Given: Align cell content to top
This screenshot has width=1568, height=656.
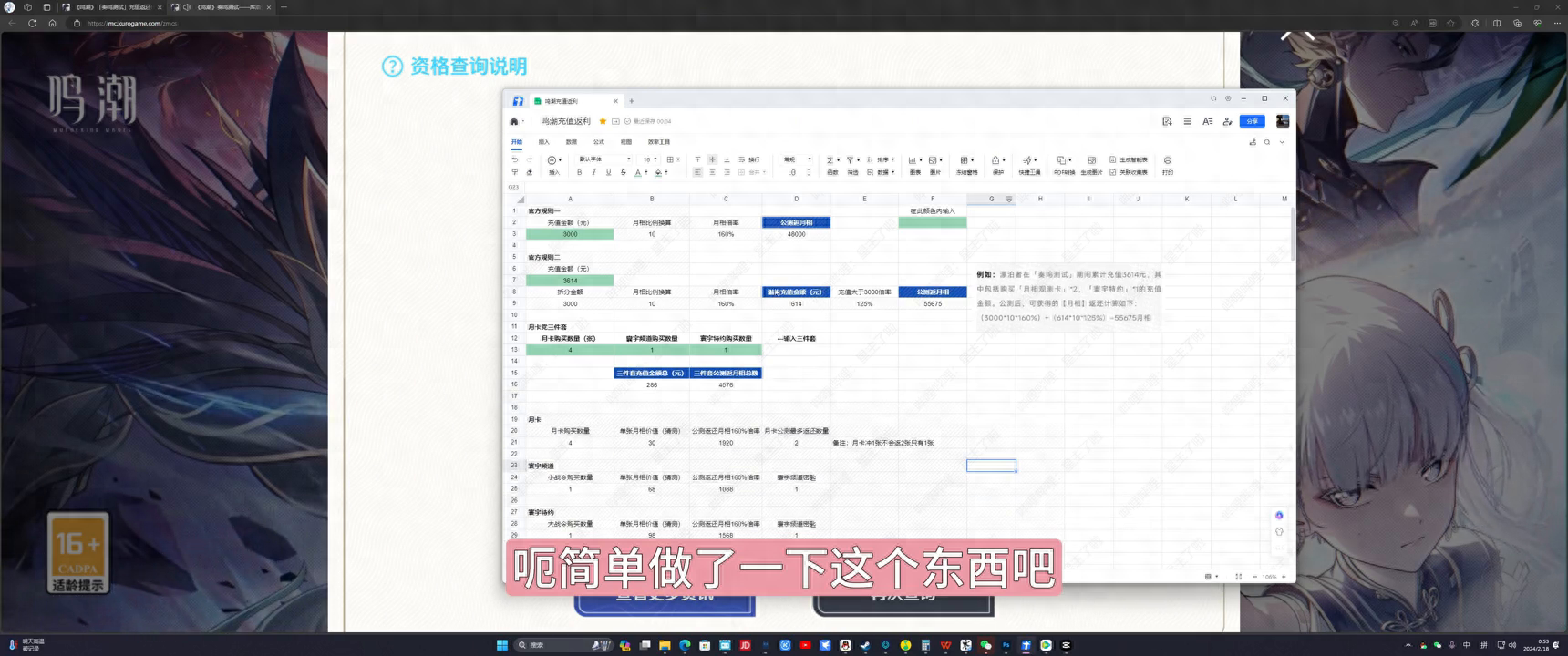Looking at the screenshot, I should pyautogui.click(x=697, y=159).
